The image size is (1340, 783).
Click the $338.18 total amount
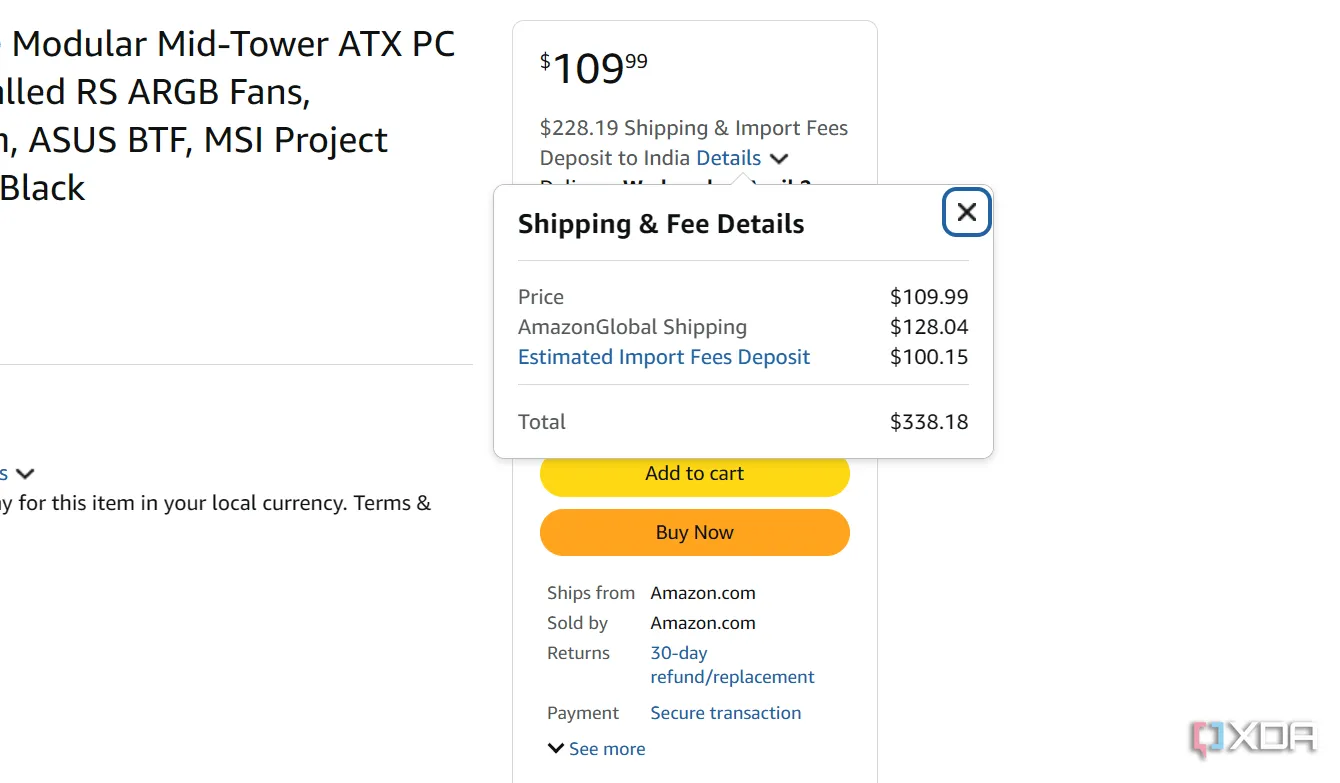click(928, 422)
